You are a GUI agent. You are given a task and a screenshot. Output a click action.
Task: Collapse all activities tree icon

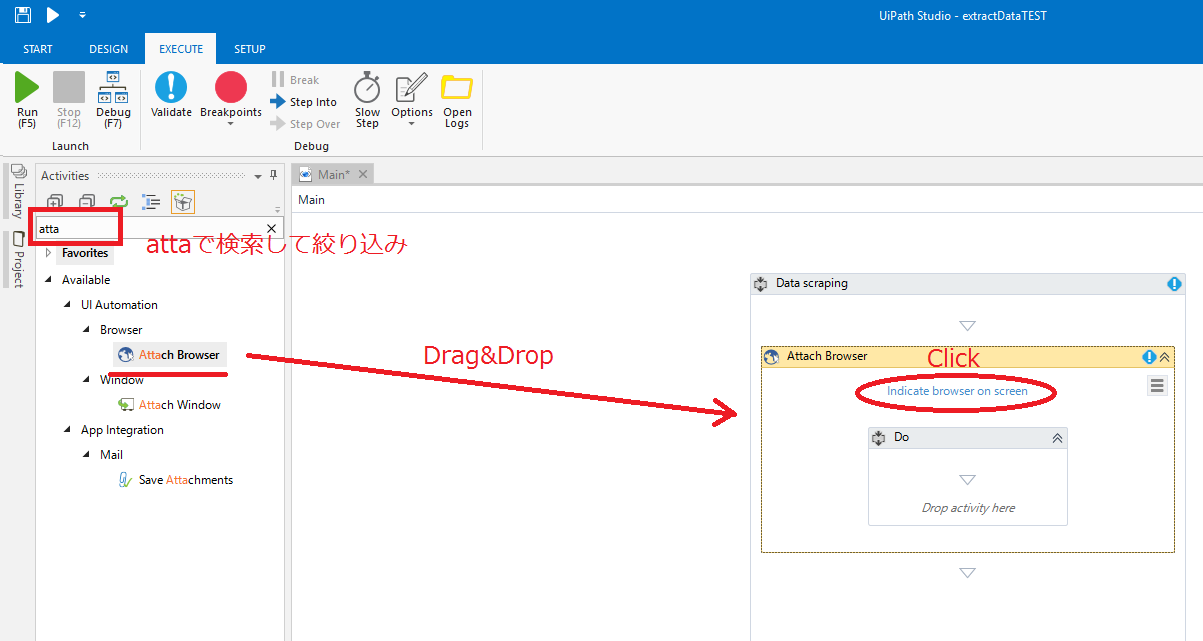pyautogui.click(x=87, y=202)
